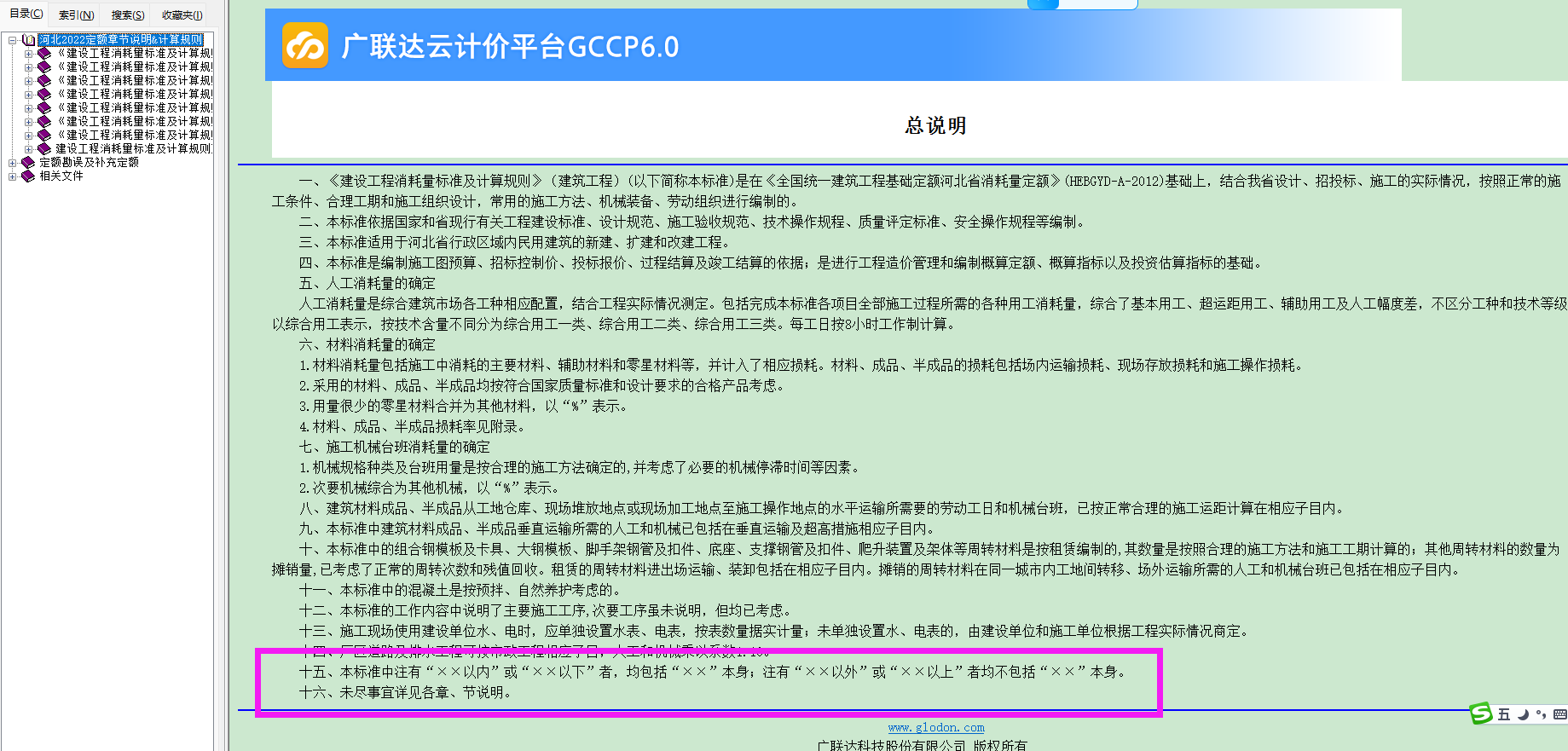
Task: Select the unbracketed 建设工程消耗量标准及计算规则 tree row
Action: (x=133, y=149)
